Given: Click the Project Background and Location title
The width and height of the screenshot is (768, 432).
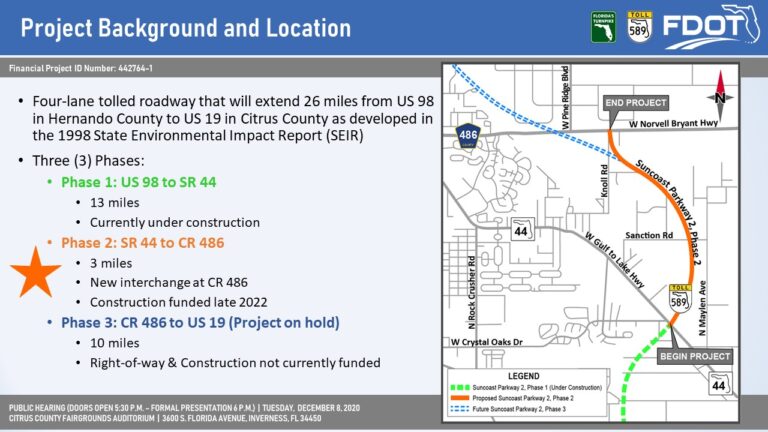Looking at the screenshot, I should 186,28.
